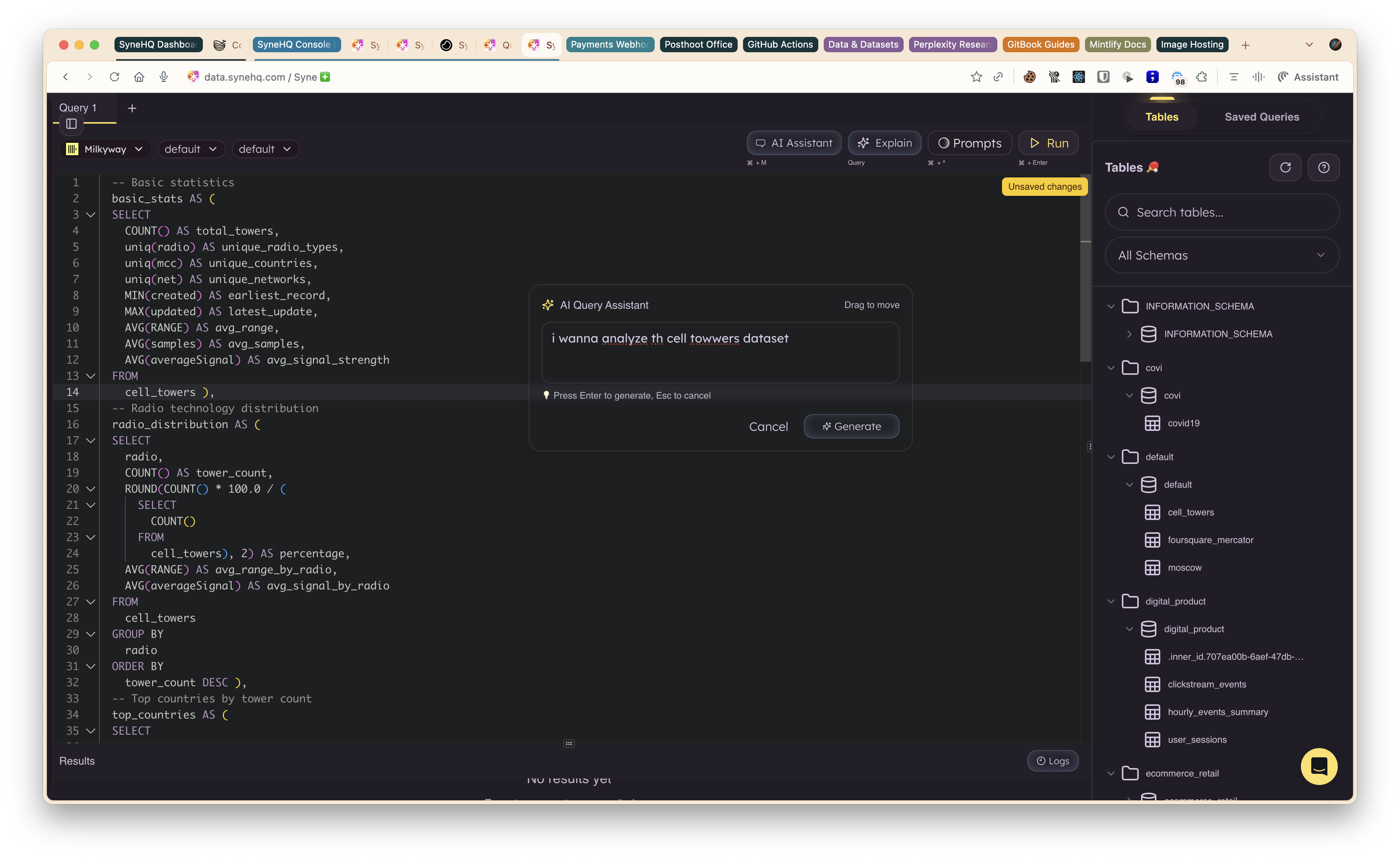The image size is (1400, 861).
Task: Click the refresh tables icon
Action: 1285,167
